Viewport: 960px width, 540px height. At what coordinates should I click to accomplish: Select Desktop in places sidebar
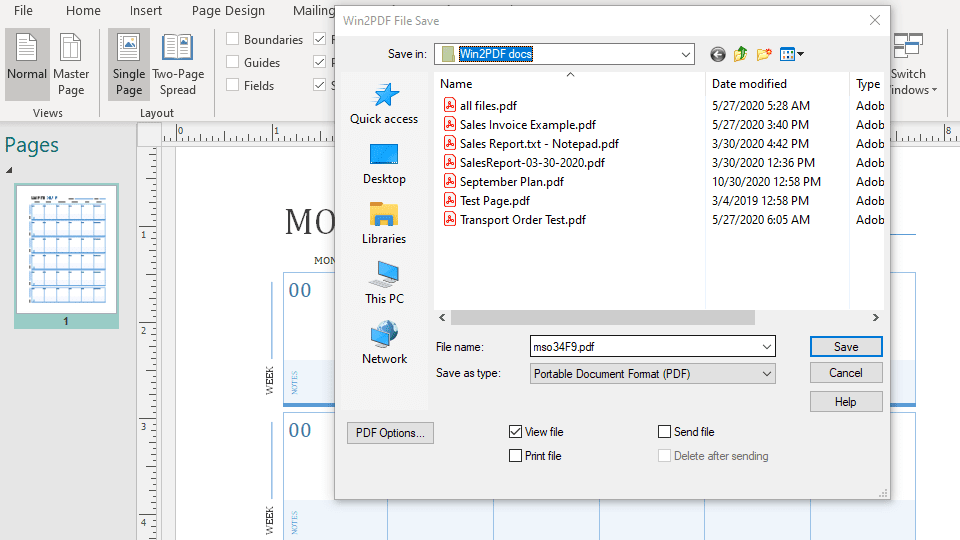click(x=384, y=164)
